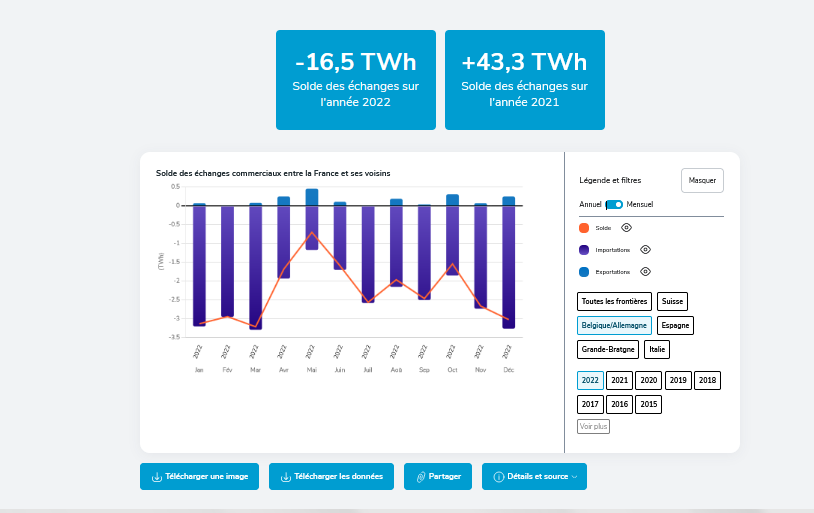The height and width of the screenshot is (513, 814).
Task: Switch the Annuel/Mensuel toggle
Action: click(614, 205)
